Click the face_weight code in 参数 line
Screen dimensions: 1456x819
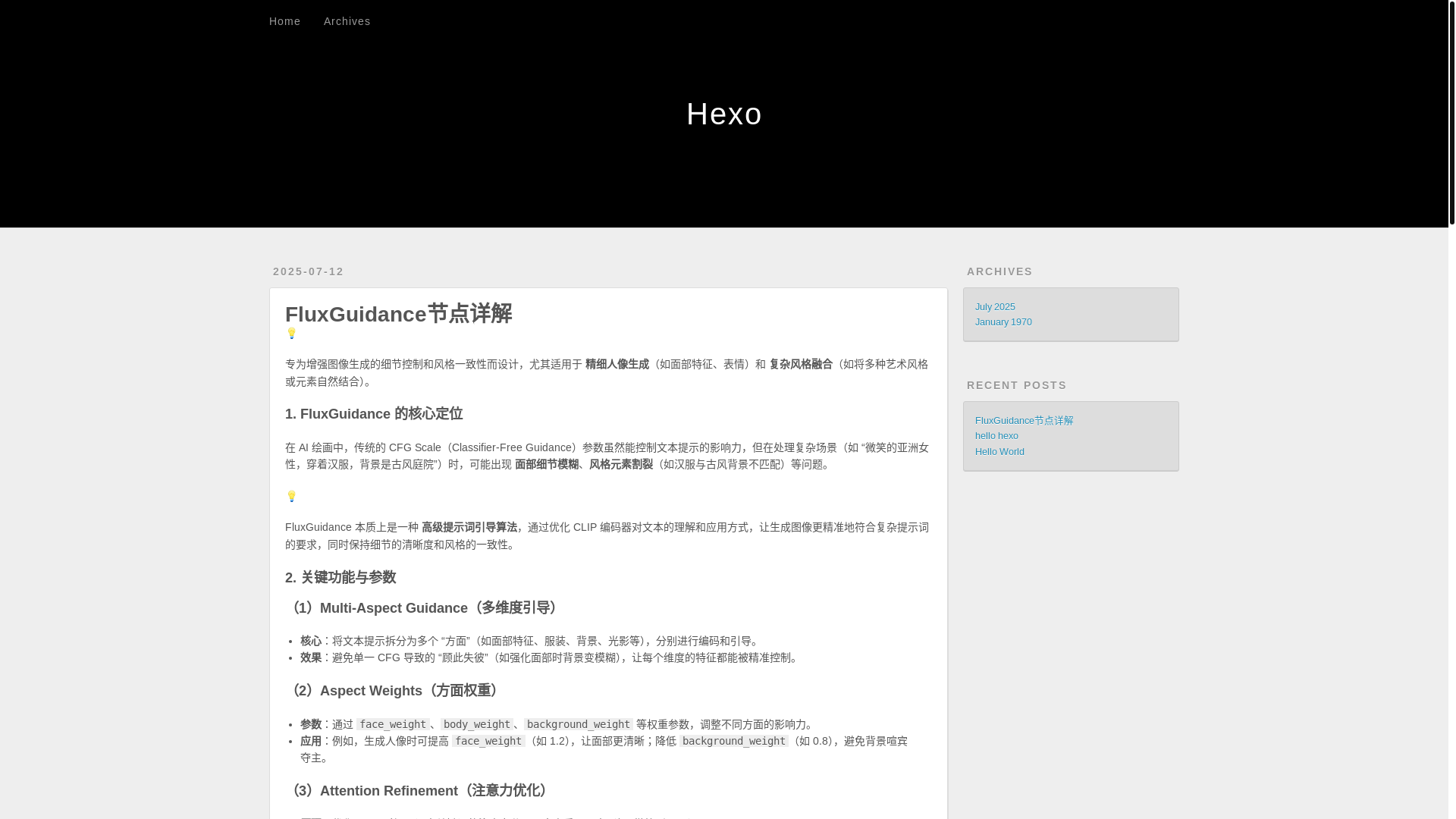[x=393, y=725]
